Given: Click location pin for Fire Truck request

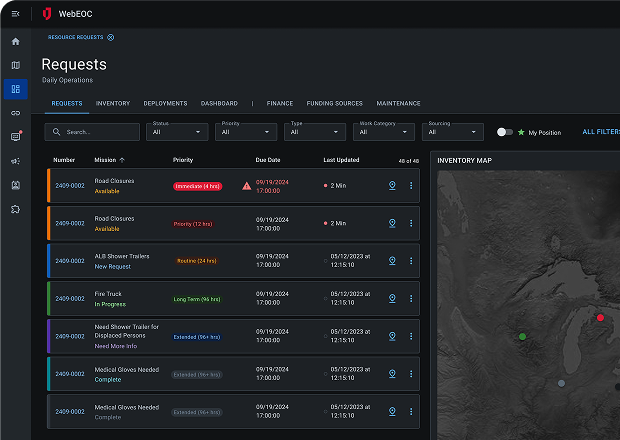Looking at the screenshot, I should point(392,298).
